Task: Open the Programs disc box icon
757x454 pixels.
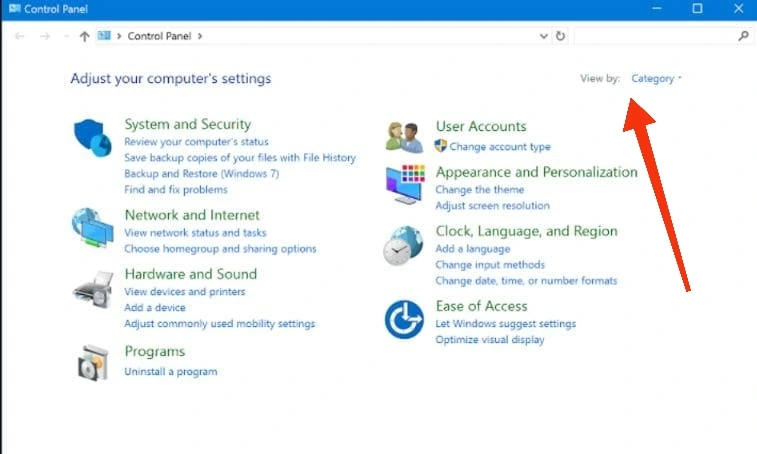Action: (x=93, y=363)
